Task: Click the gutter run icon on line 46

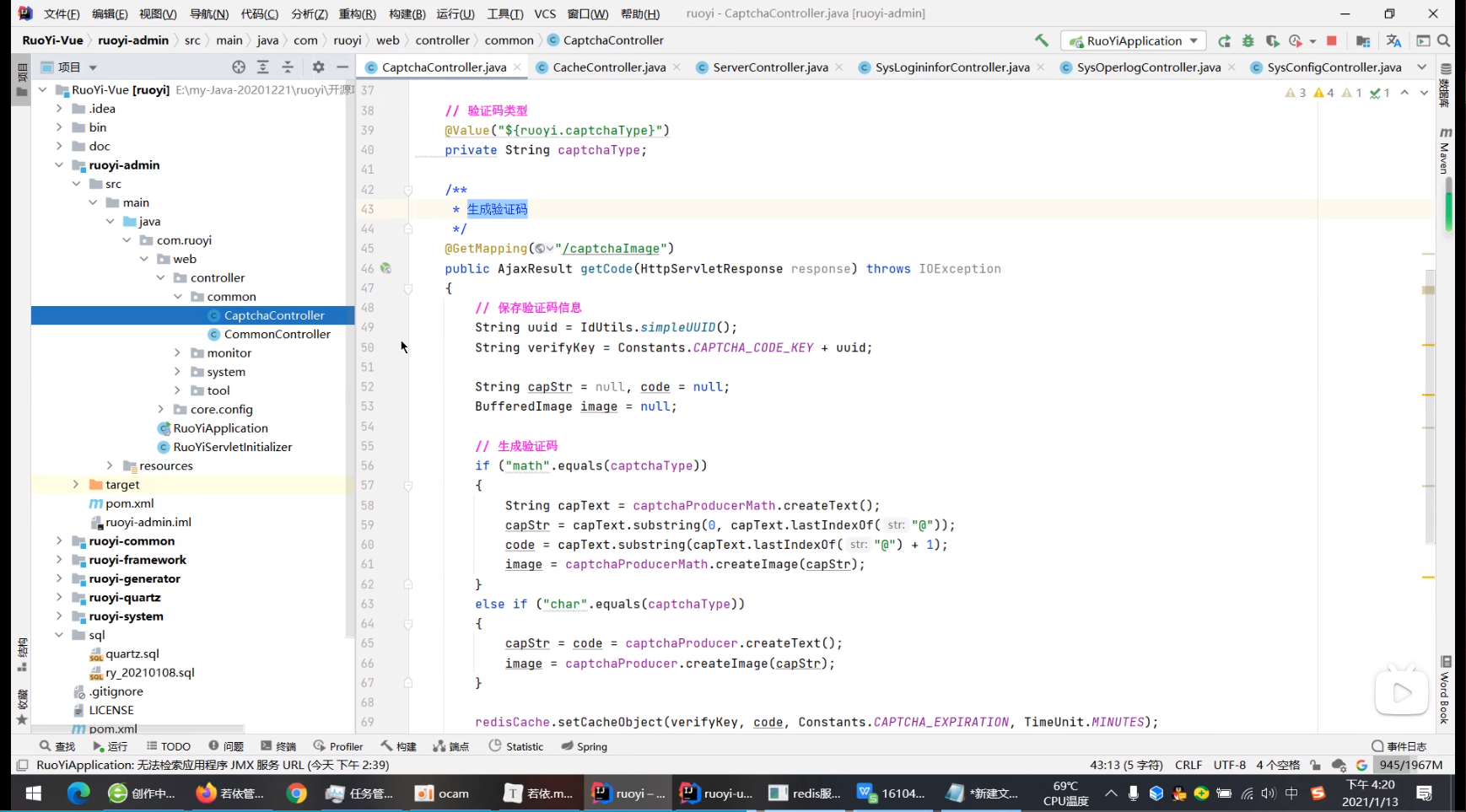Action: 385,268
